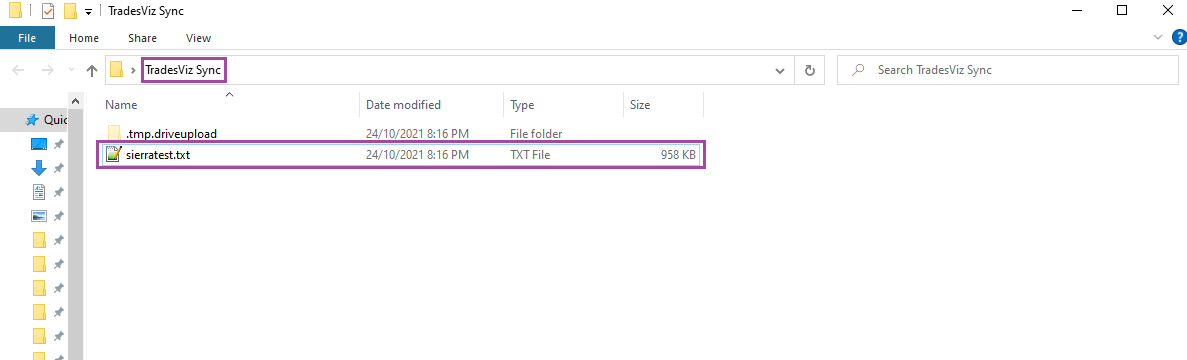1187x360 pixels.
Task: Go up one folder level
Action: (92, 70)
